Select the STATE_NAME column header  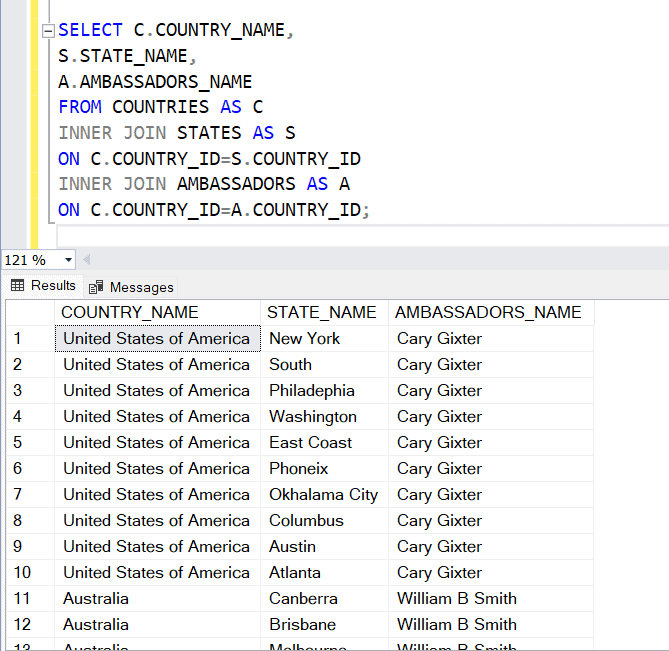coord(324,313)
